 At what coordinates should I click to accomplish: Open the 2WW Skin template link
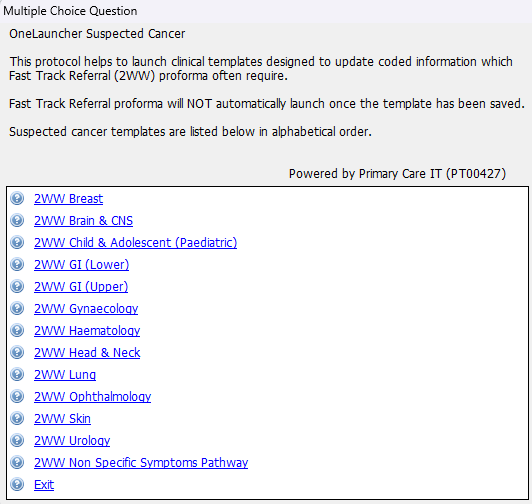[x=62, y=418]
